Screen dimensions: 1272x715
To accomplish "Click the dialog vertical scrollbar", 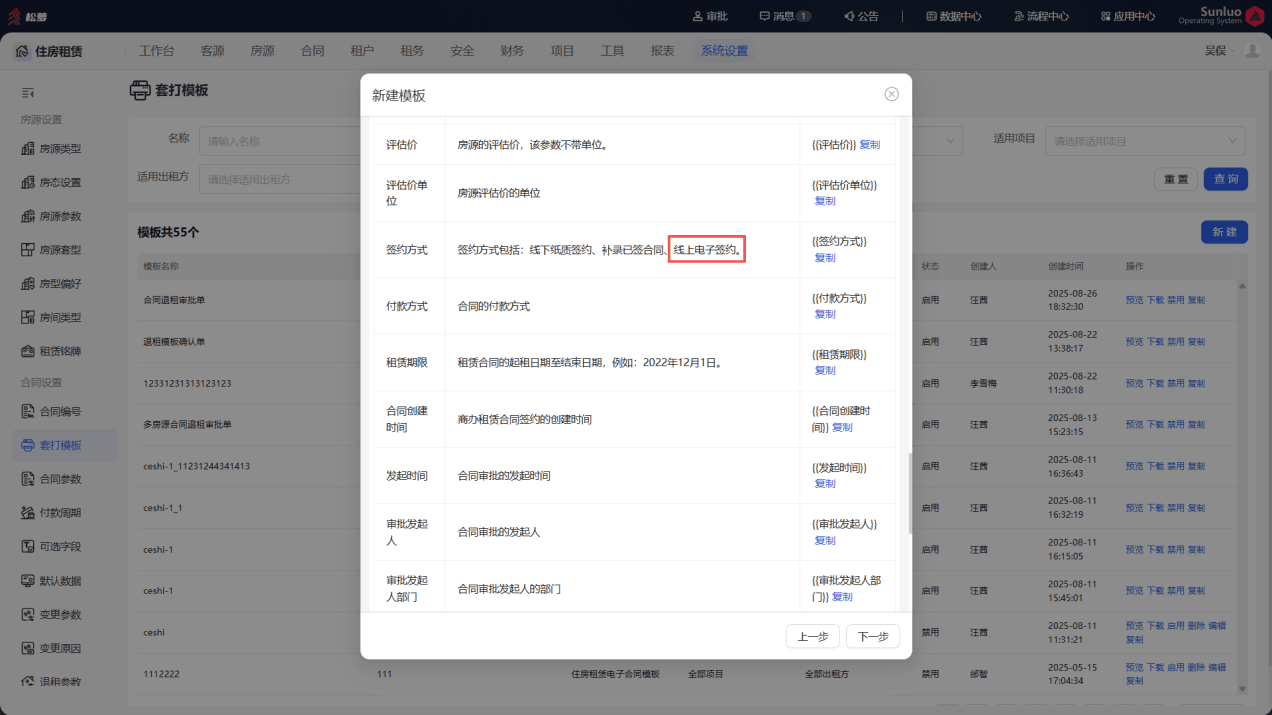I will coord(910,494).
